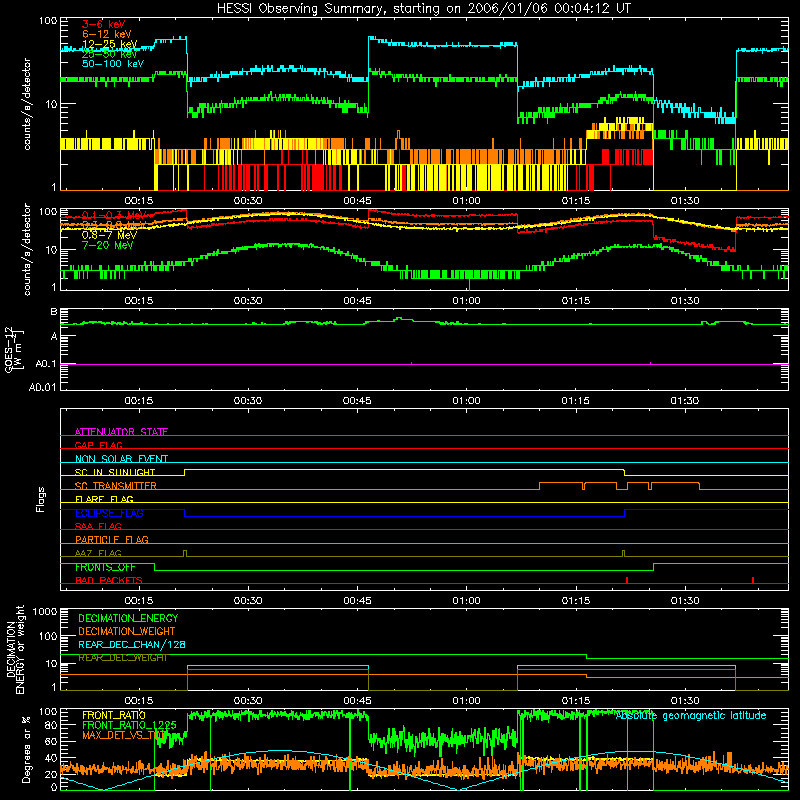Image resolution: width=800 pixels, height=800 pixels.
Task: Select the FRONT_RATIO_1225 legend label
Action: (129, 725)
